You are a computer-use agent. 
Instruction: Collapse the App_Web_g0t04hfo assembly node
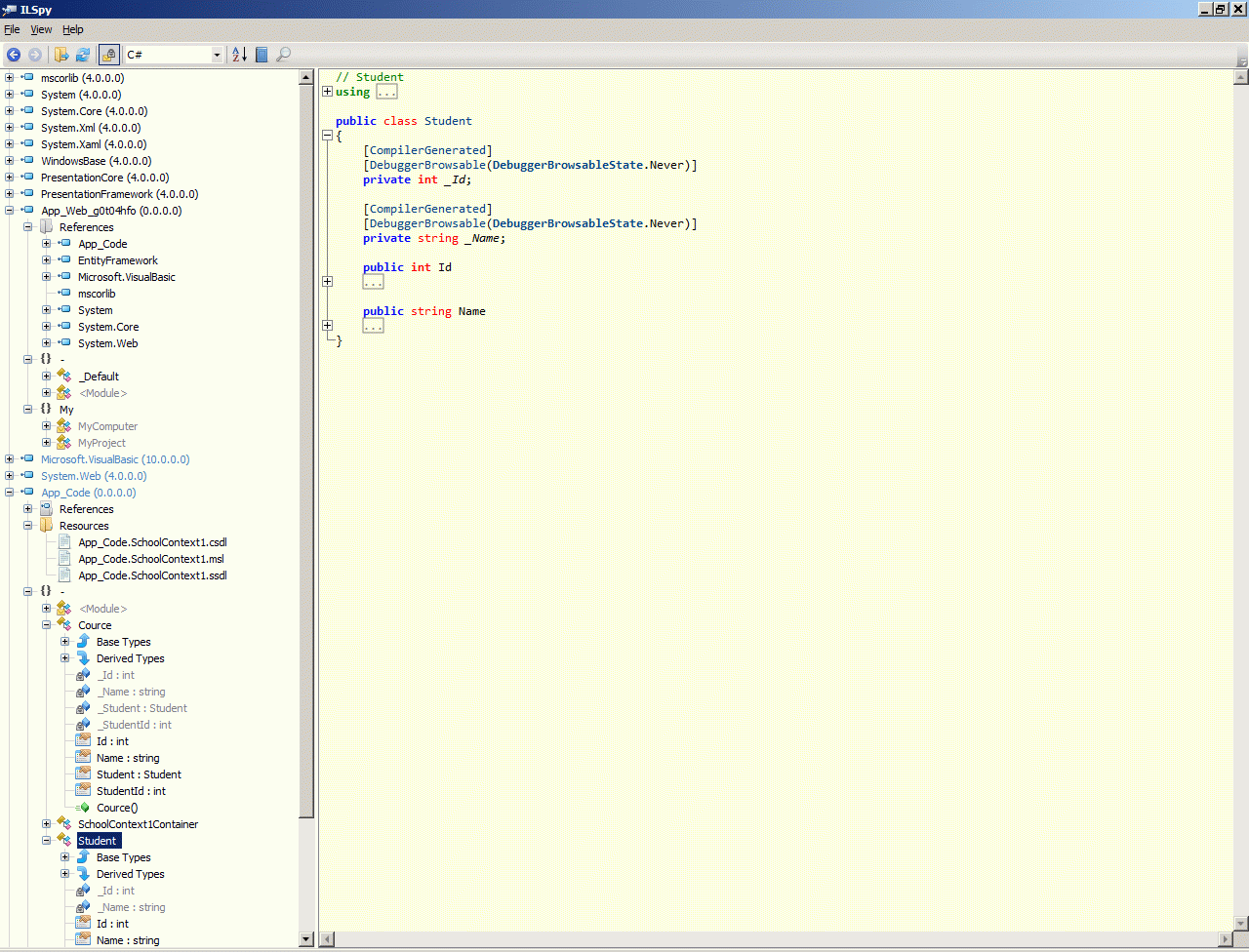[10, 211]
